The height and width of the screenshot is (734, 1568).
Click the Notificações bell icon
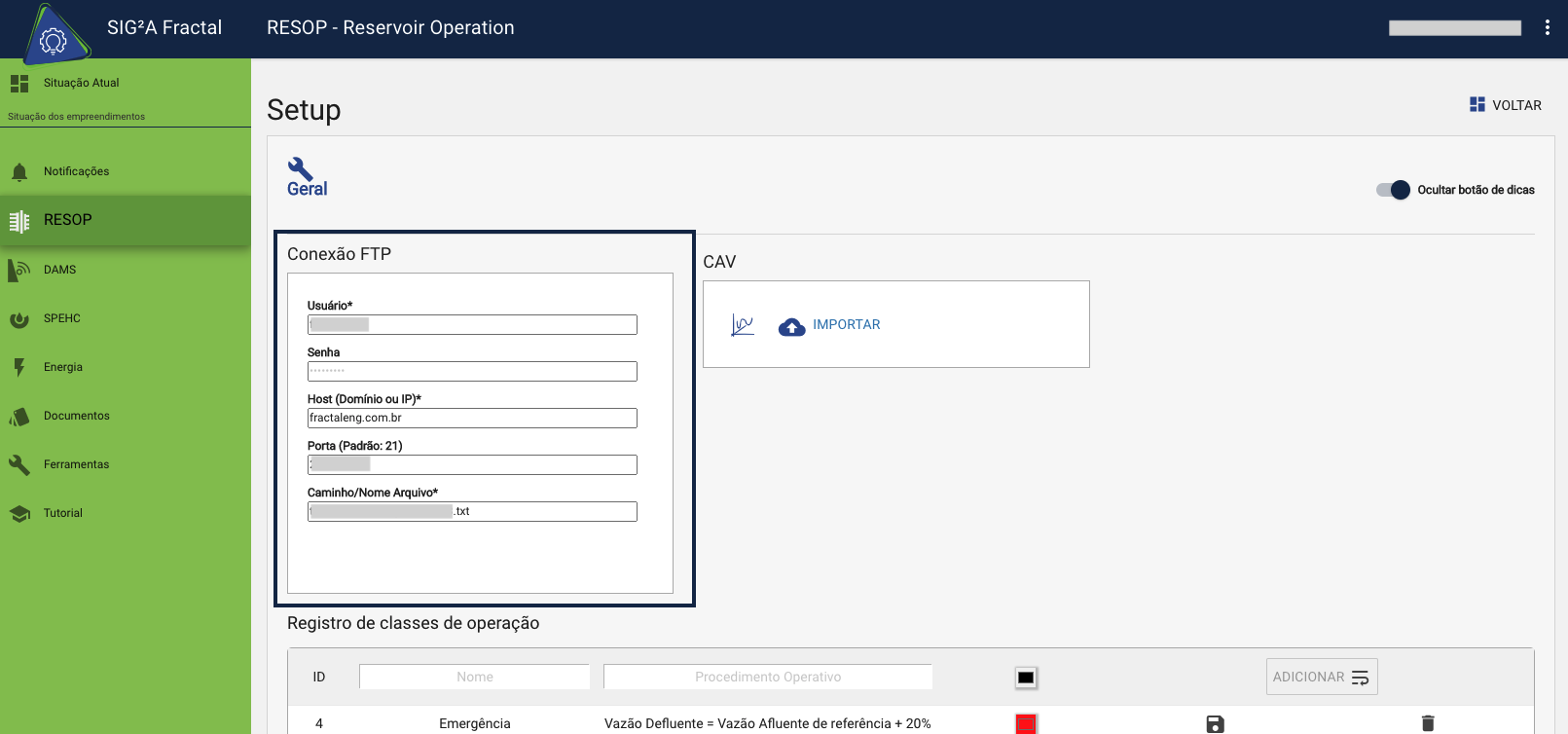pos(19,172)
